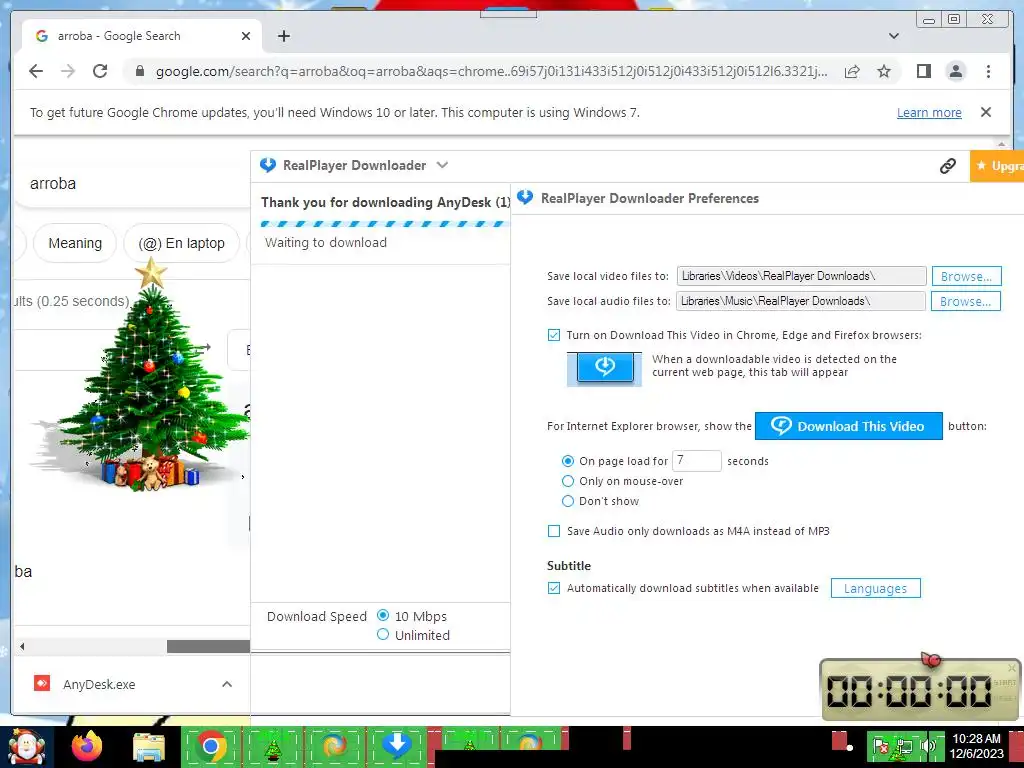
Task: Click the page horizontal scrollbar thumb
Action: coord(208,647)
